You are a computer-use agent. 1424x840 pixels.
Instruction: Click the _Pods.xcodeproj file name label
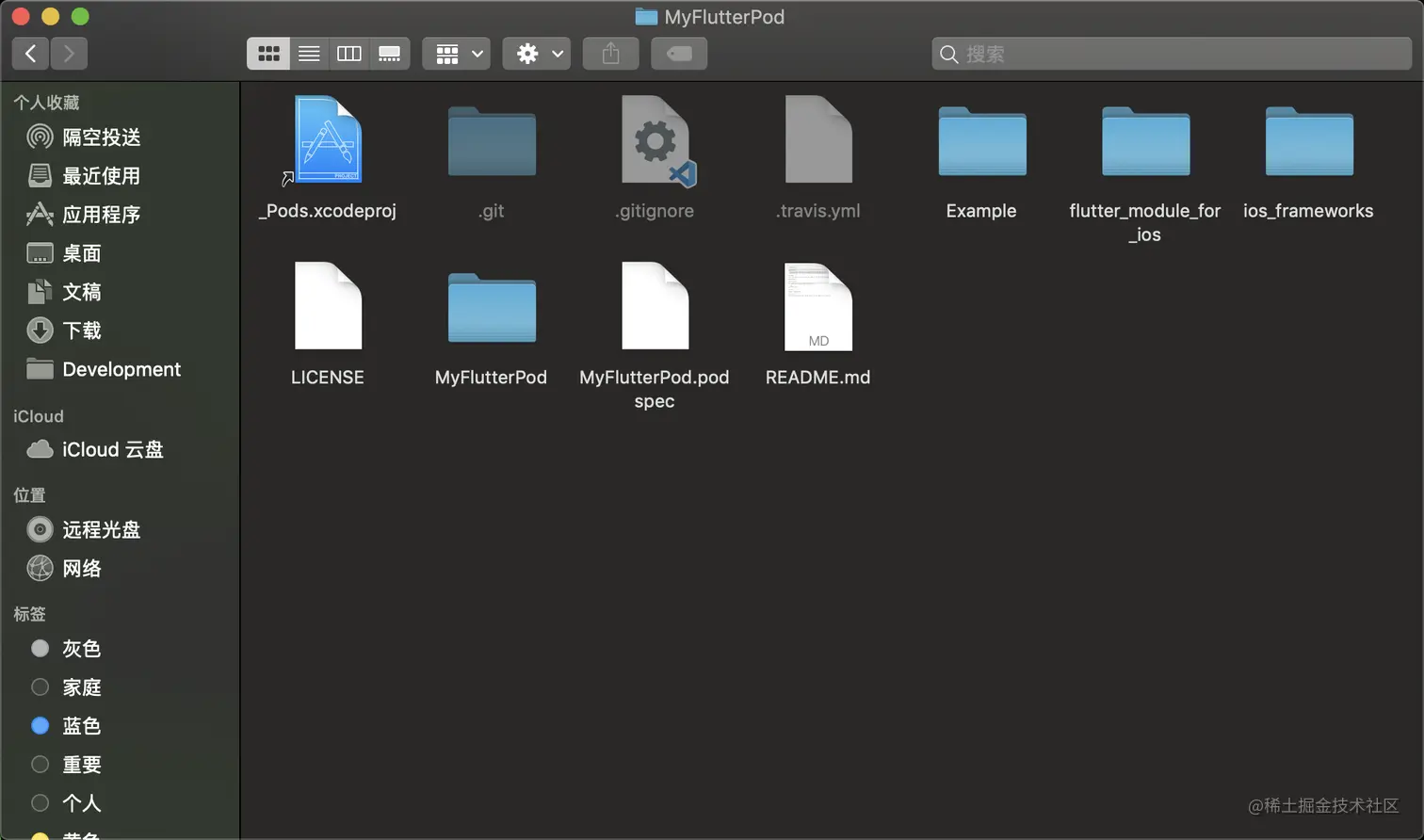pos(328,211)
